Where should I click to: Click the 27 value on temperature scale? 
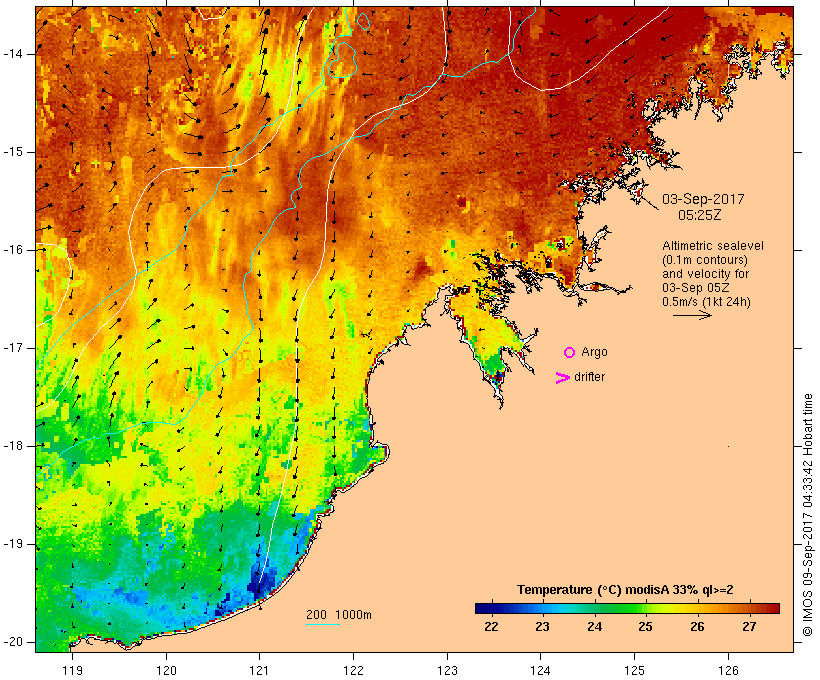coord(749,627)
